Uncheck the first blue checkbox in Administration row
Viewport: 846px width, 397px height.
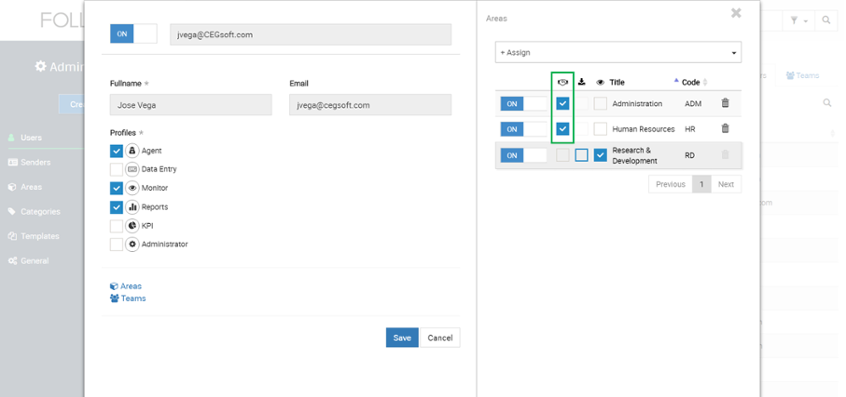tap(563, 104)
